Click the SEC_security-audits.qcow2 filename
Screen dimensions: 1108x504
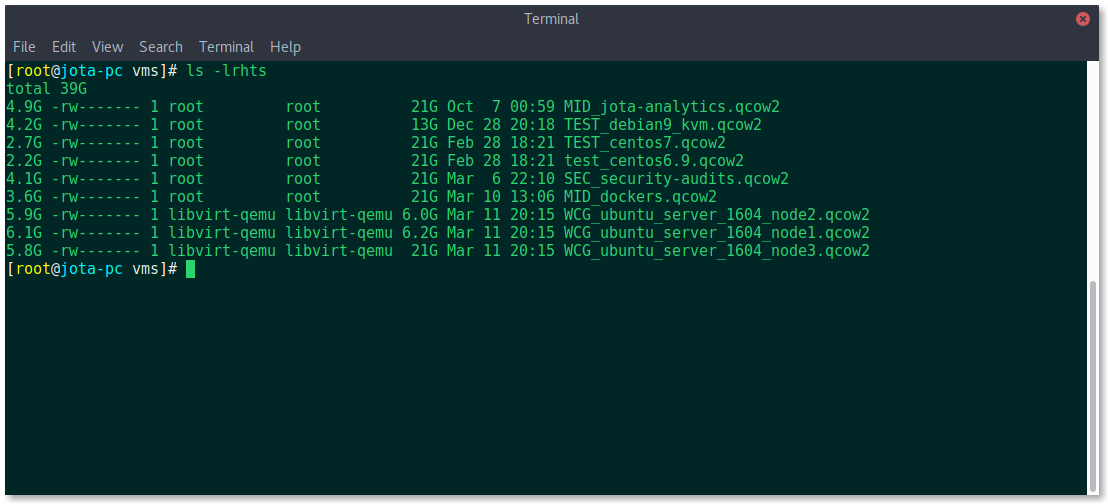point(676,179)
